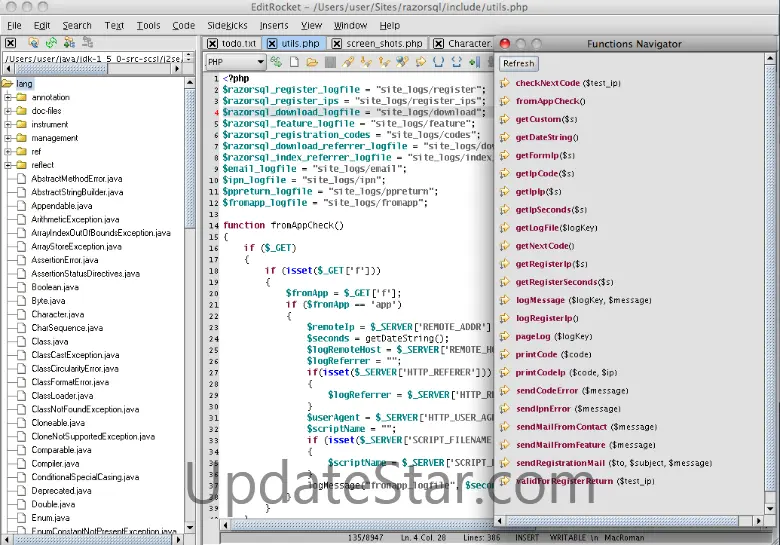Click the arrow icon beside getDateString()

(505, 137)
